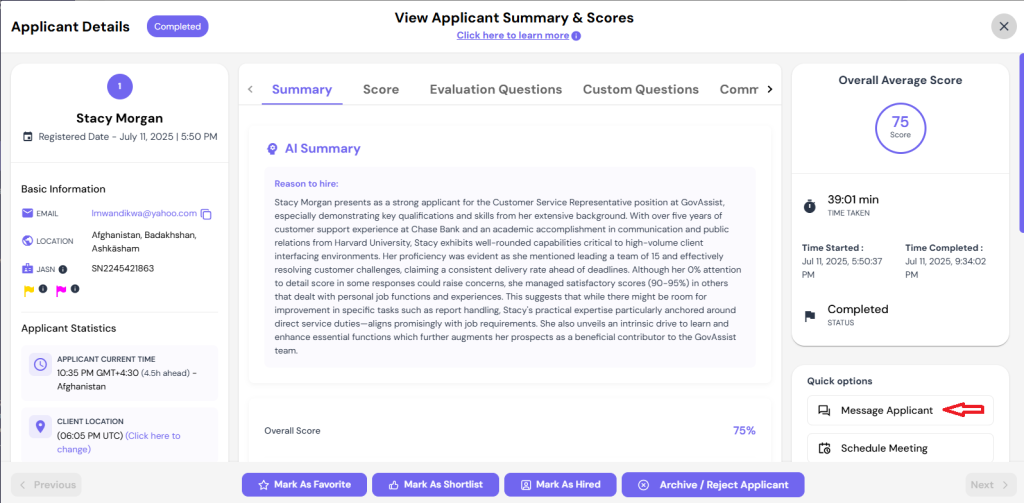Go to the Next applicant
1024x503 pixels.
991,485
